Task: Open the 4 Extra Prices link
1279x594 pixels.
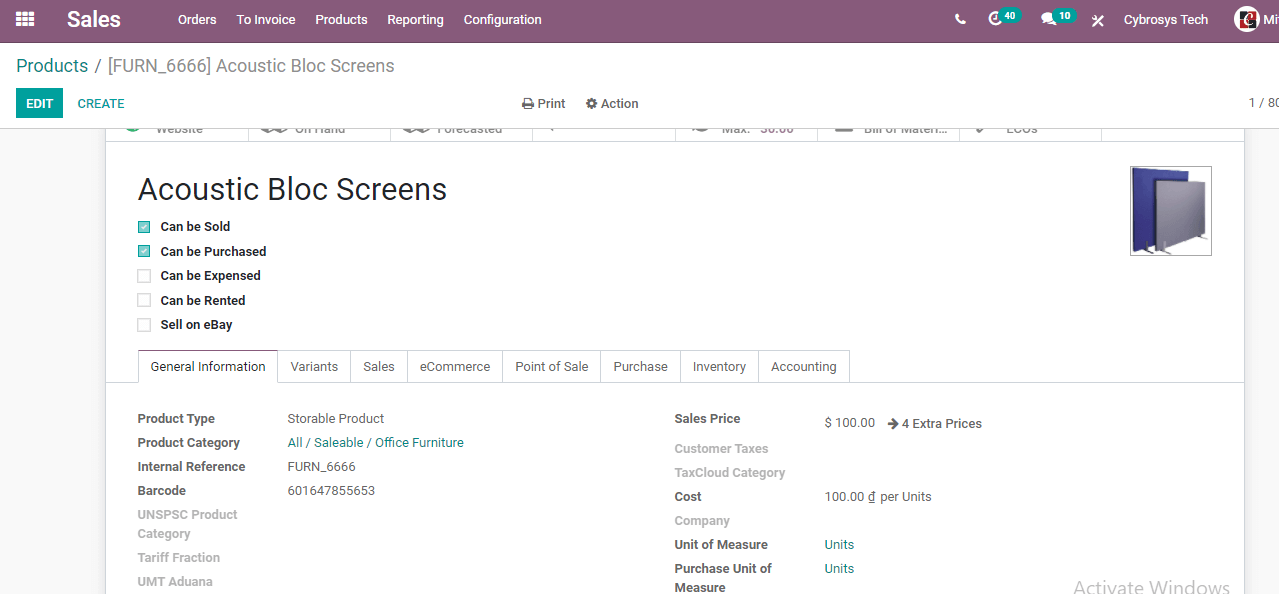Action: click(935, 424)
